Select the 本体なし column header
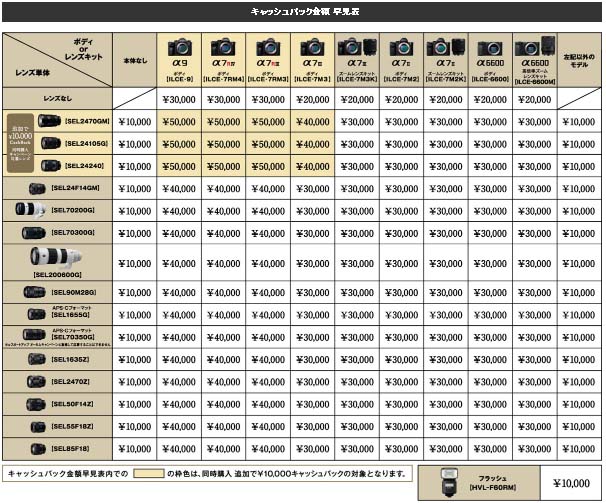The image size is (606, 503). [x=135, y=60]
